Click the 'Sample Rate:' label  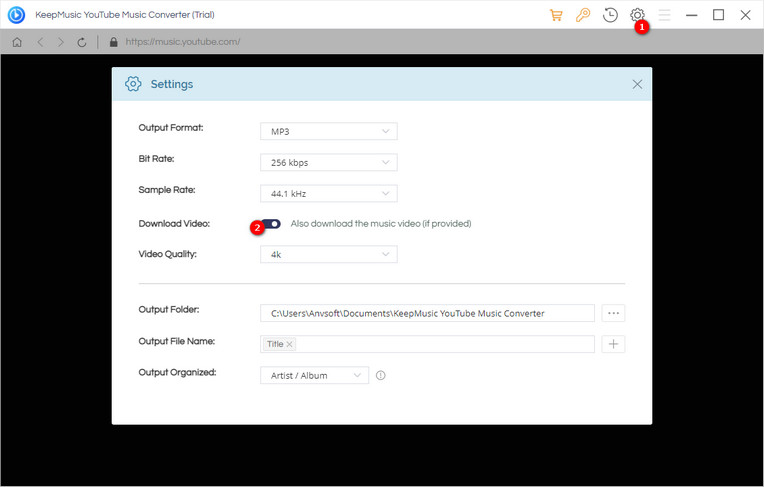pyautogui.click(x=167, y=190)
